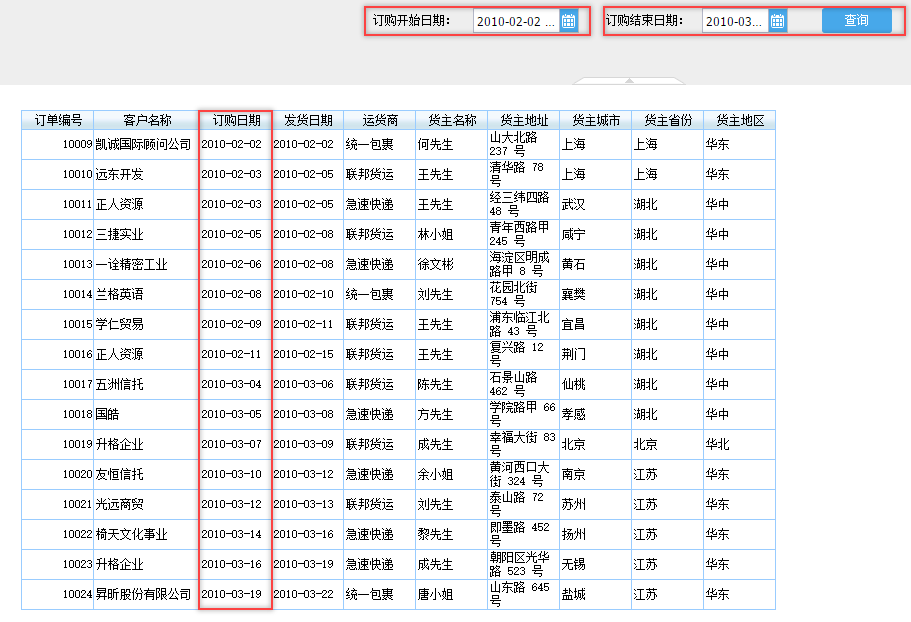Select order number 10016 cell
Image resolution: width=911 pixels, height=622 pixels.
coord(58,354)
